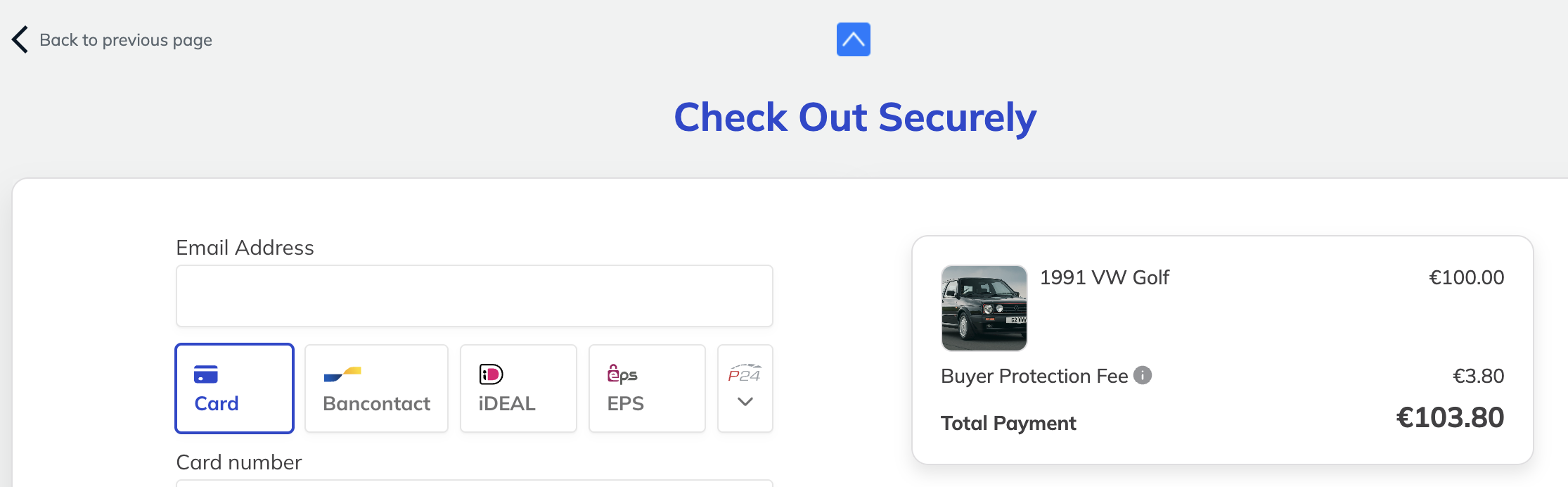The image size is (1568, 487).
Task: Click inside the Email Address field
Action: click(474, 295)
